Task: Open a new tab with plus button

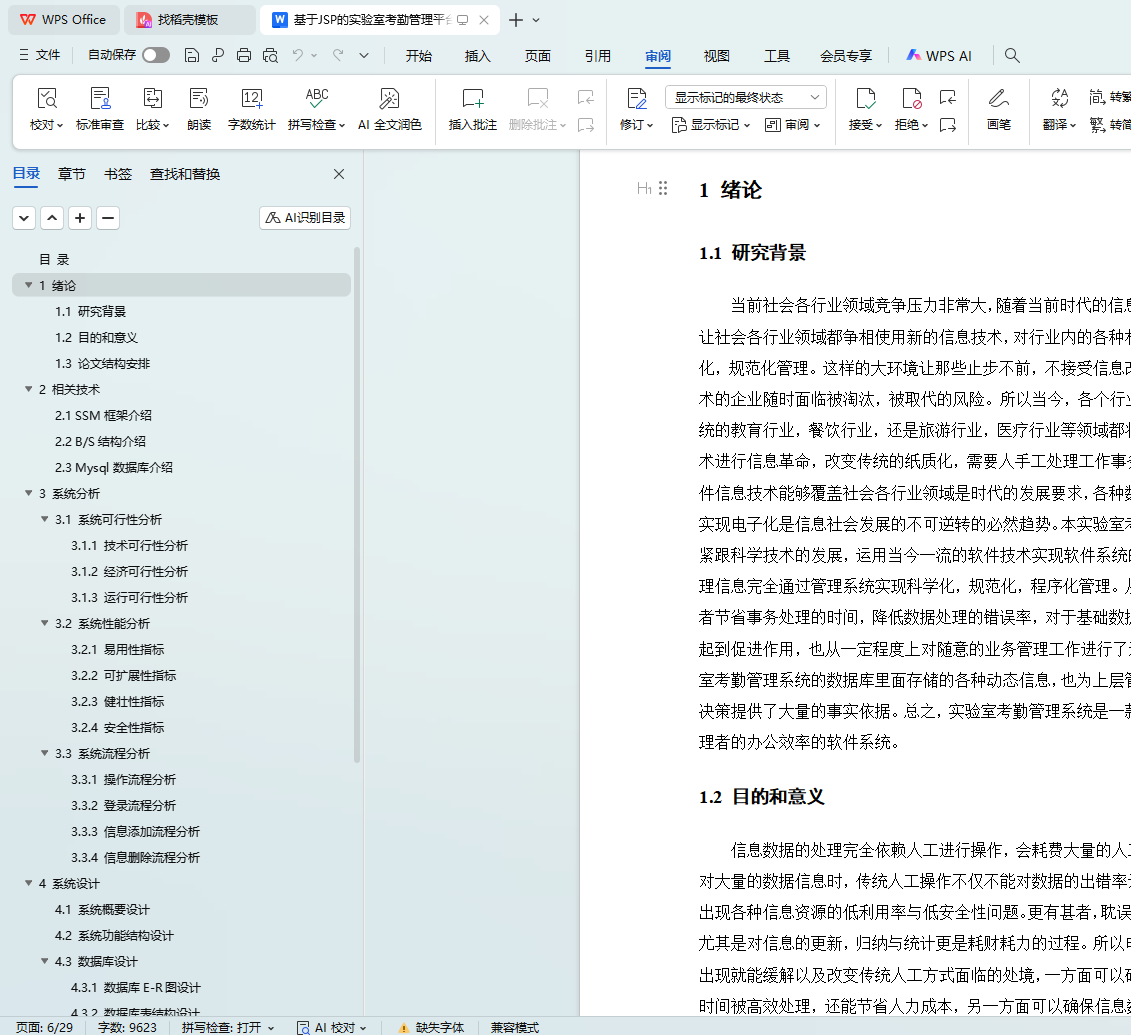Action: click(x=516, y=20)
